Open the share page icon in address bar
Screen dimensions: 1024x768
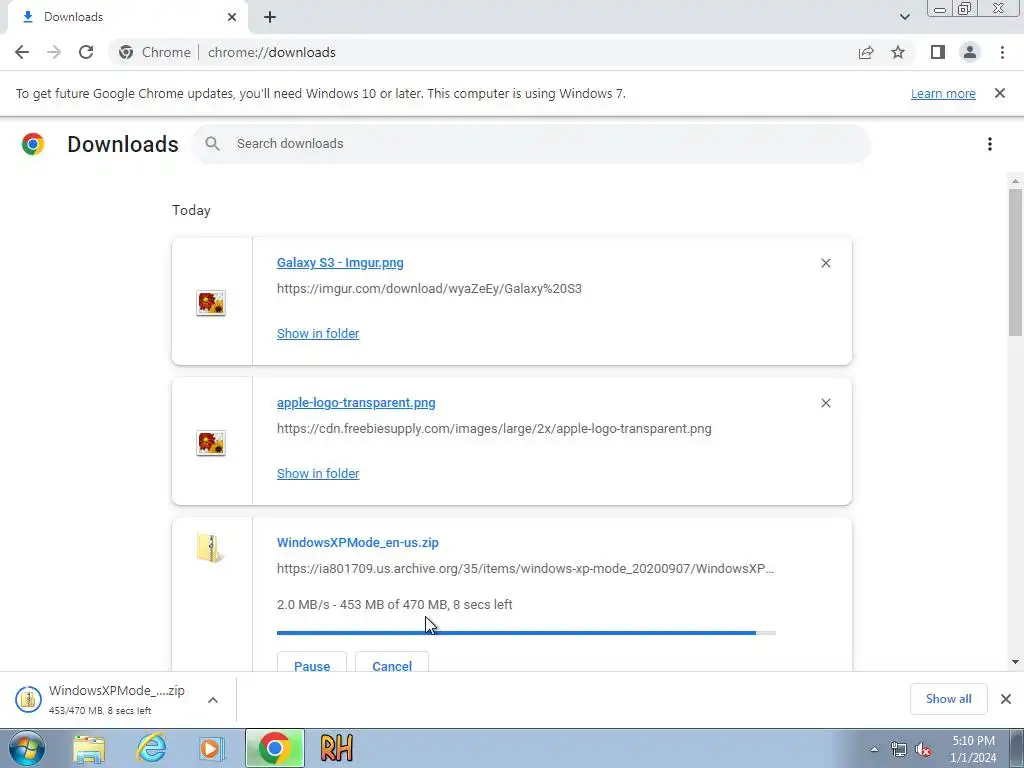pyautogui.click(x=866, y=52)
